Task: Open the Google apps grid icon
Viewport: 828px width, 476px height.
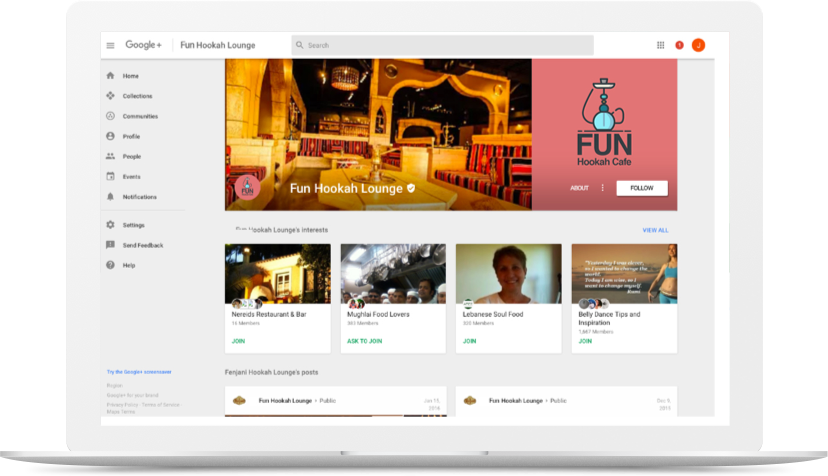Action: coord(661,45)
